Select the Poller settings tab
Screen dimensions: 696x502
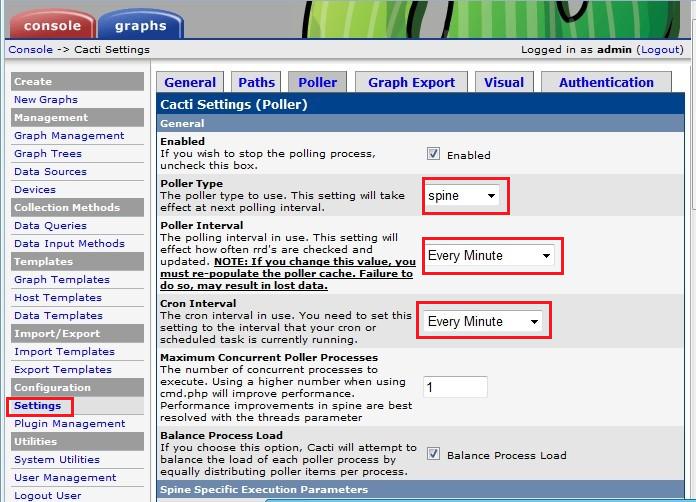317,83
